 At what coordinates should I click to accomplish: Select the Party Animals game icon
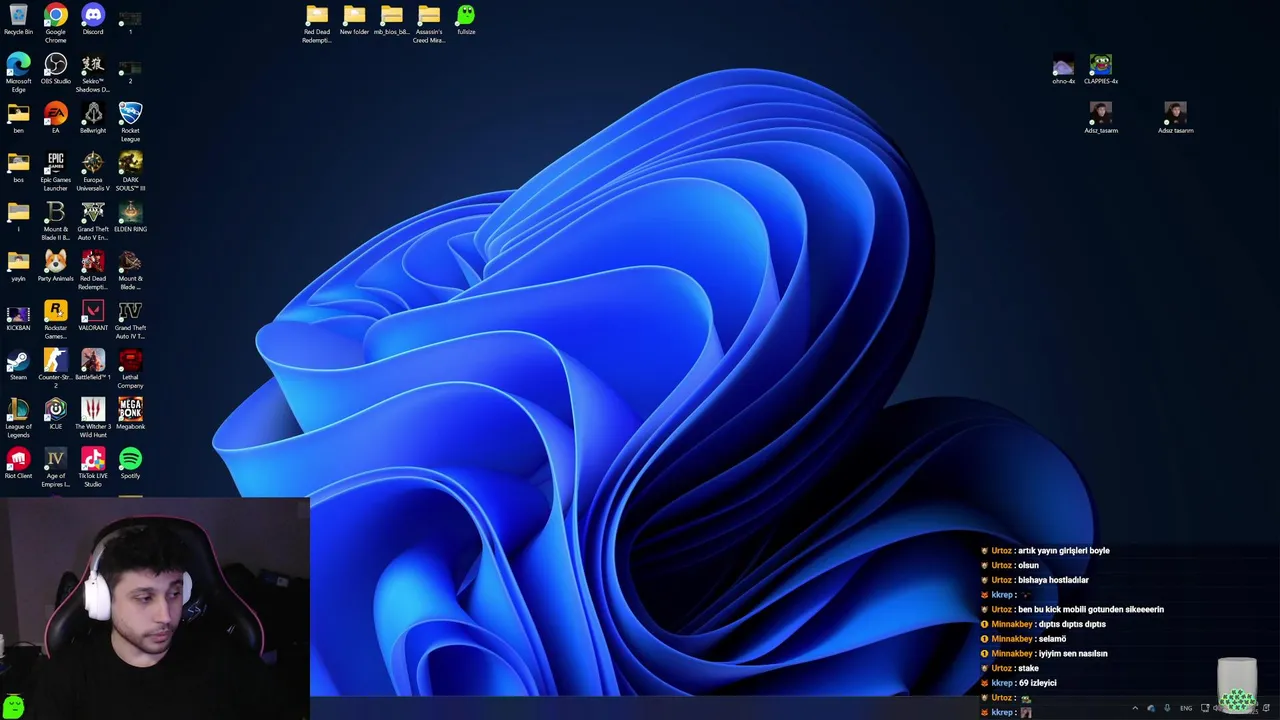point(55,266)
